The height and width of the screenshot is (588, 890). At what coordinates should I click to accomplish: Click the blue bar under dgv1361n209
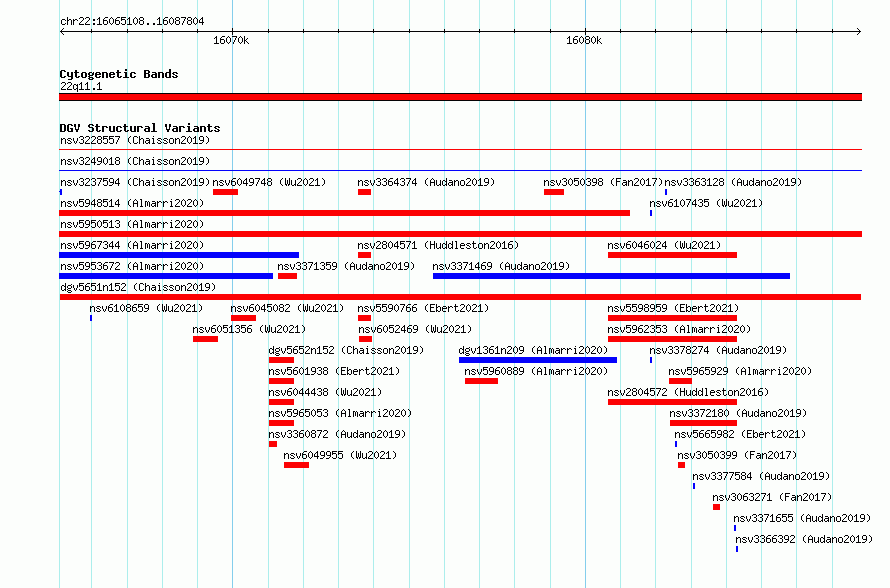coord(538,360)
